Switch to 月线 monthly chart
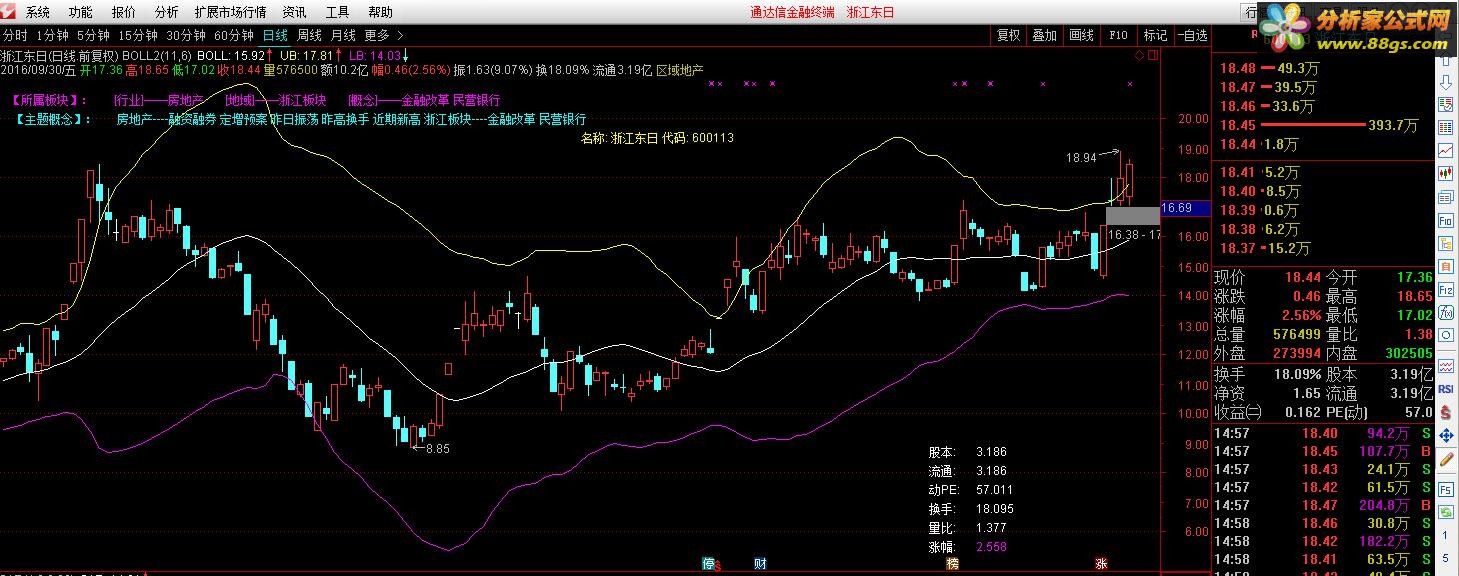The height and width of the screenshot is (576, 1459). point(343,35)
